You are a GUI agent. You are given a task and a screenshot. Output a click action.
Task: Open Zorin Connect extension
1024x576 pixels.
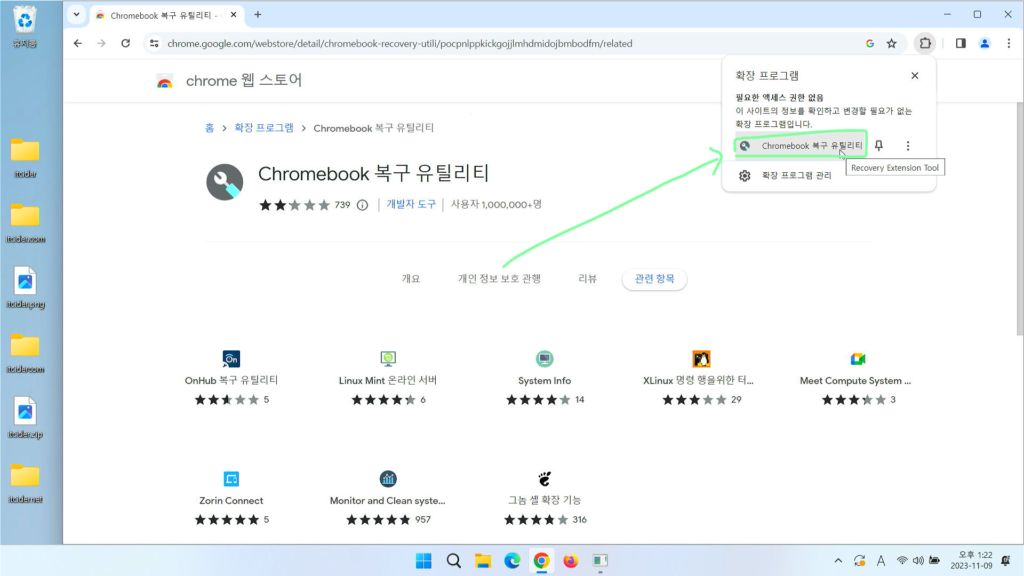click(231, 499)
